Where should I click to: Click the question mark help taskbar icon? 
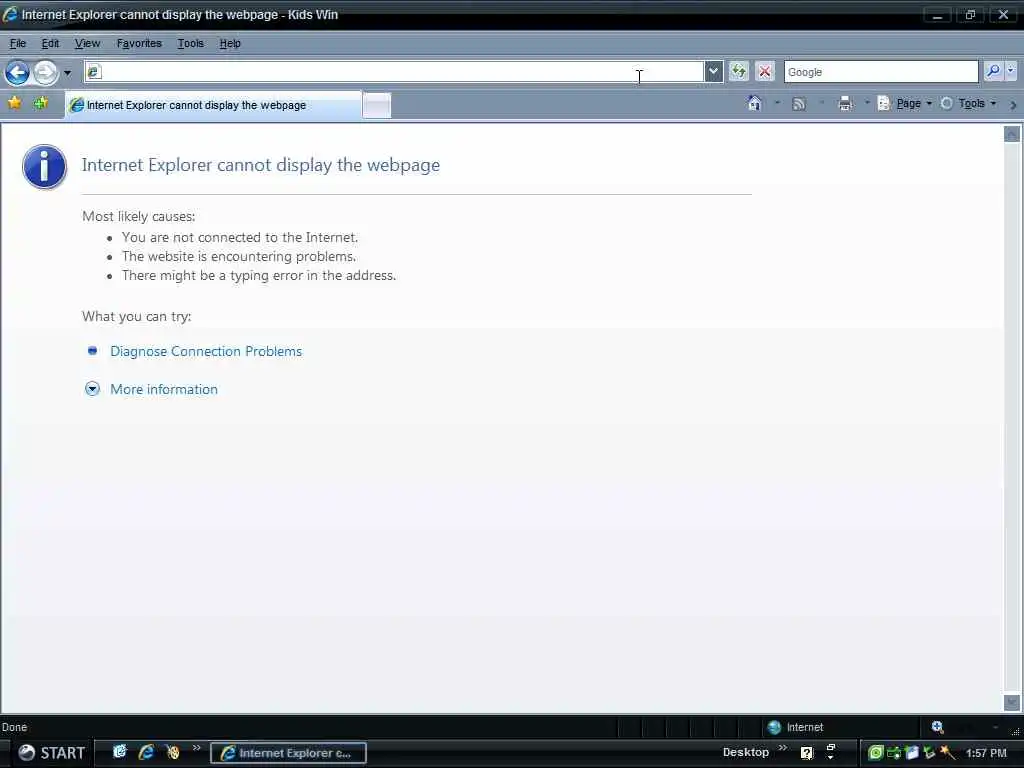pos(807,753)
